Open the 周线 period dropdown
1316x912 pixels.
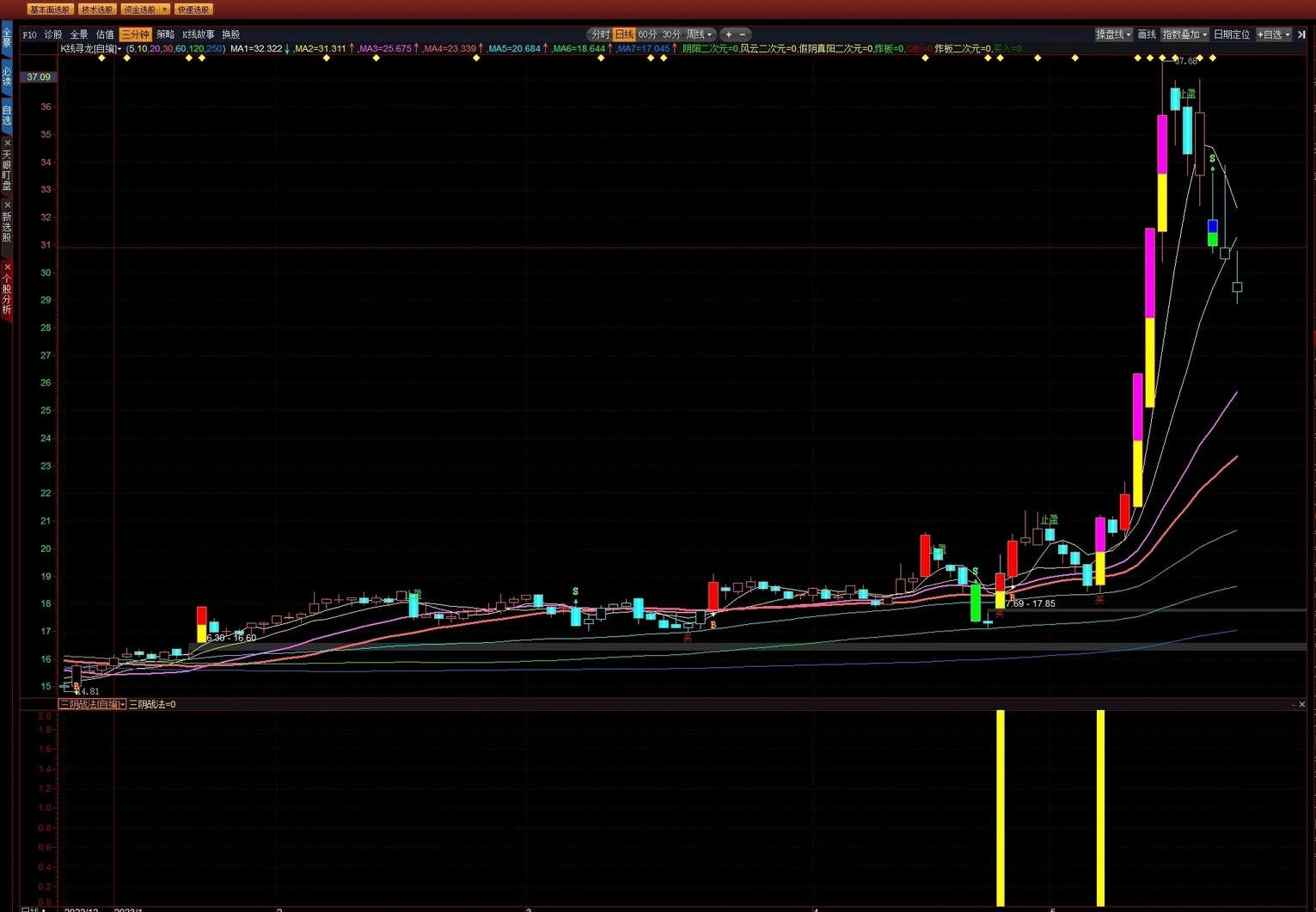pyautogui.click(x=699, y=35)
